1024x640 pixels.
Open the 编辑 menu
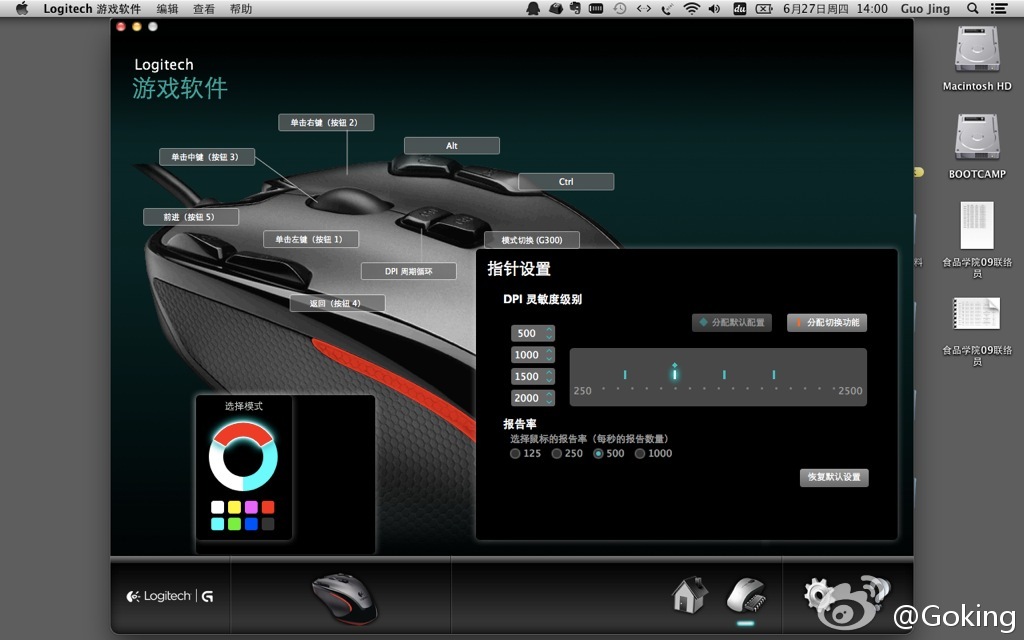click(168, 8)
